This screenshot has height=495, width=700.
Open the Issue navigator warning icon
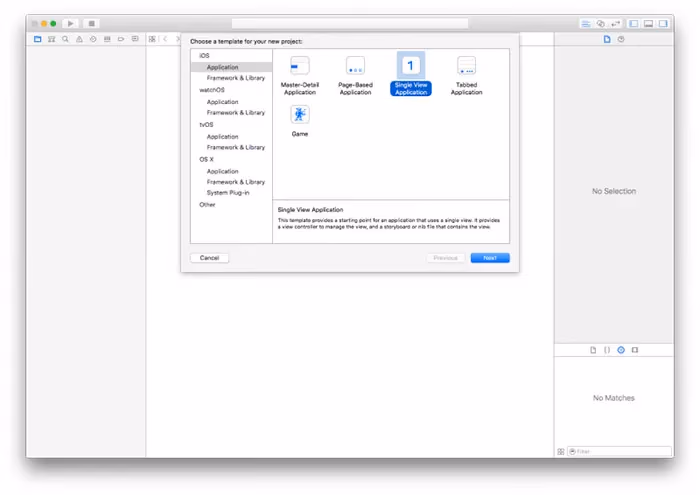click(79, 39)
